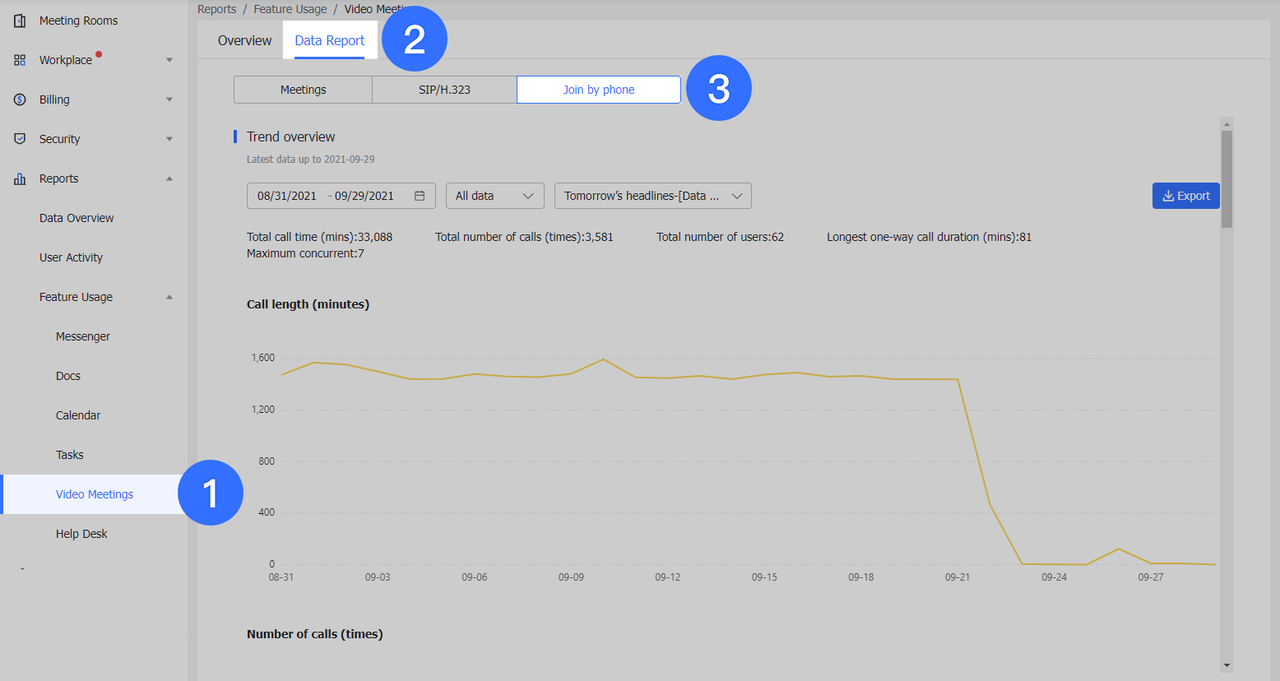Open Data Overview report
The height and width of the screenshot is (681, 1280).
coord(77,218)
